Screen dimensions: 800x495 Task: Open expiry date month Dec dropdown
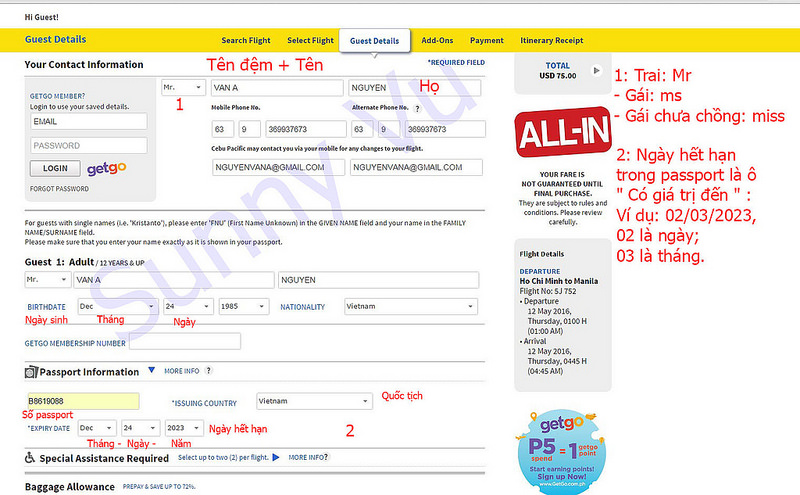[x=97, y=428]
